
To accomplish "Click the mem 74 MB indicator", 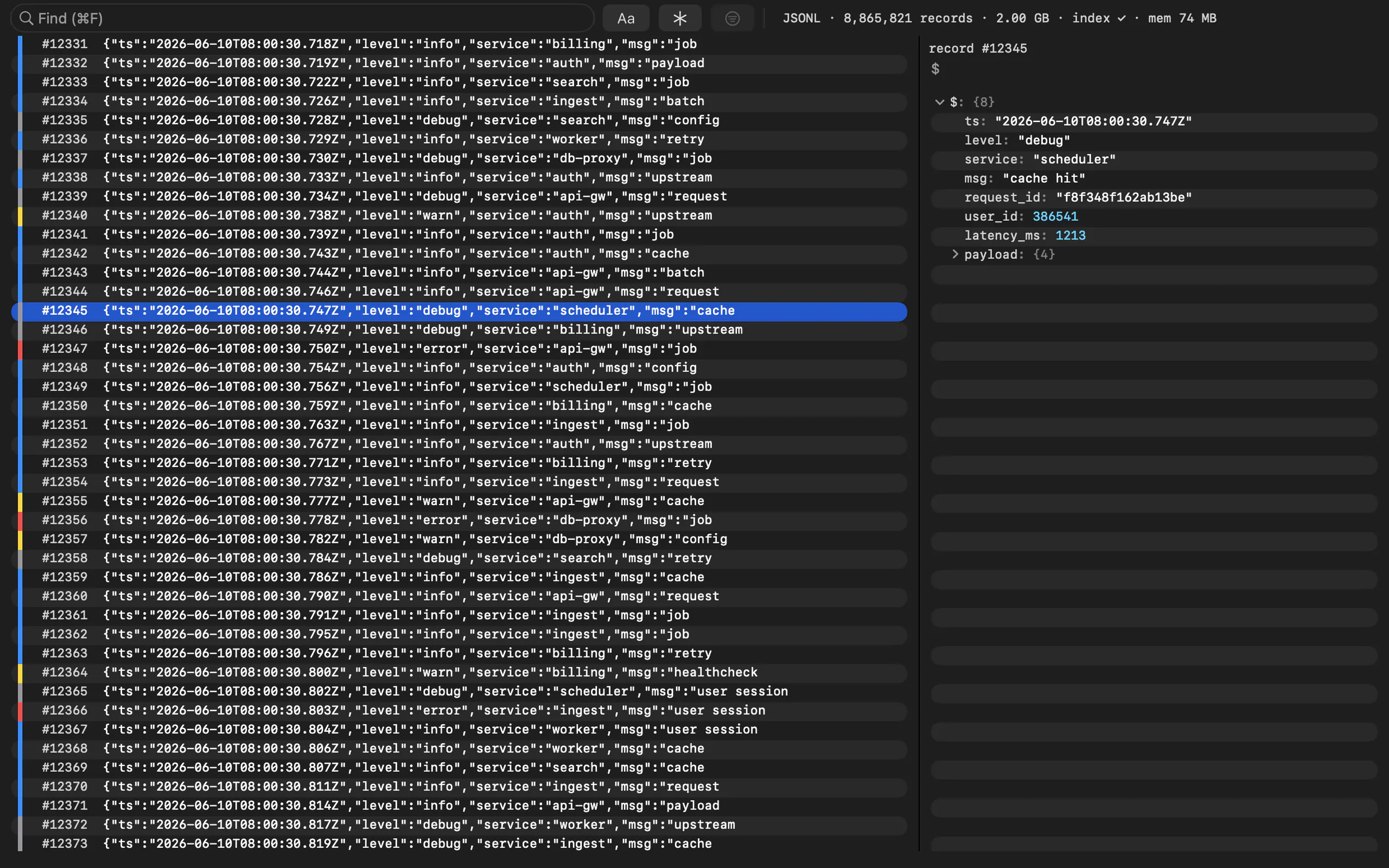I will point(1182,18).
